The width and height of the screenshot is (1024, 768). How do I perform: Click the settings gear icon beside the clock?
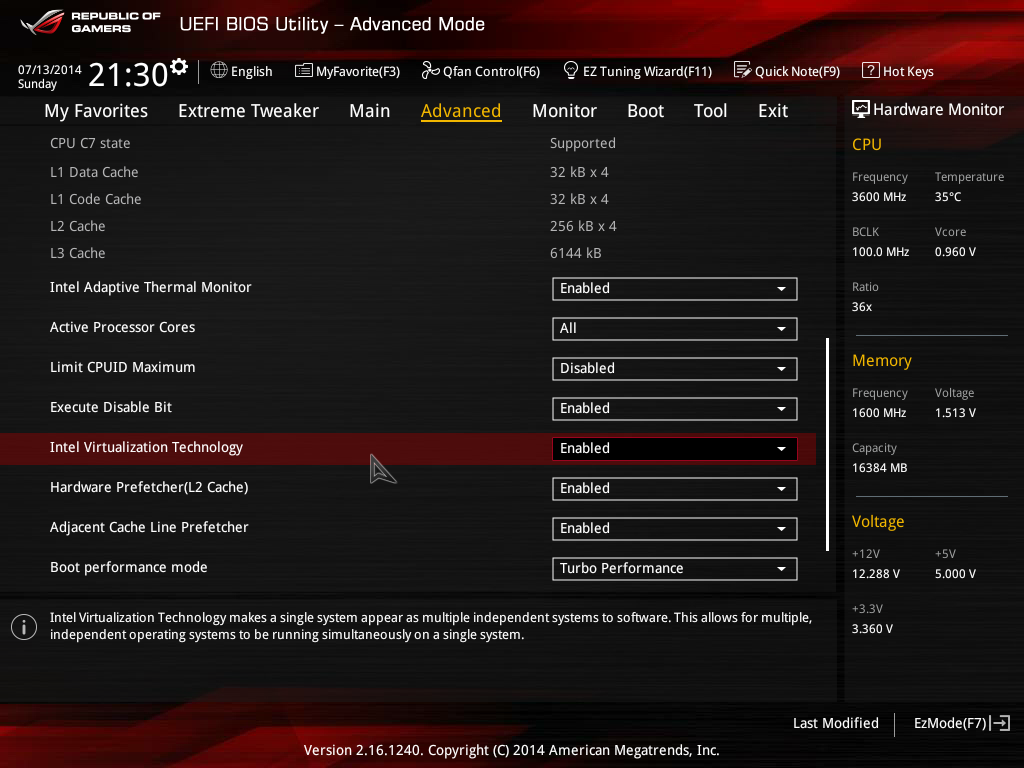179,67
